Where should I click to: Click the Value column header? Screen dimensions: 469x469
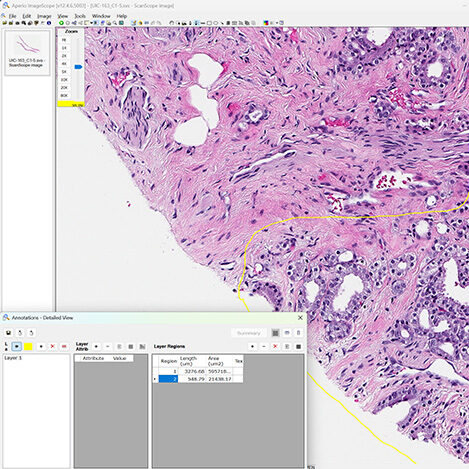tap(119, 358)
